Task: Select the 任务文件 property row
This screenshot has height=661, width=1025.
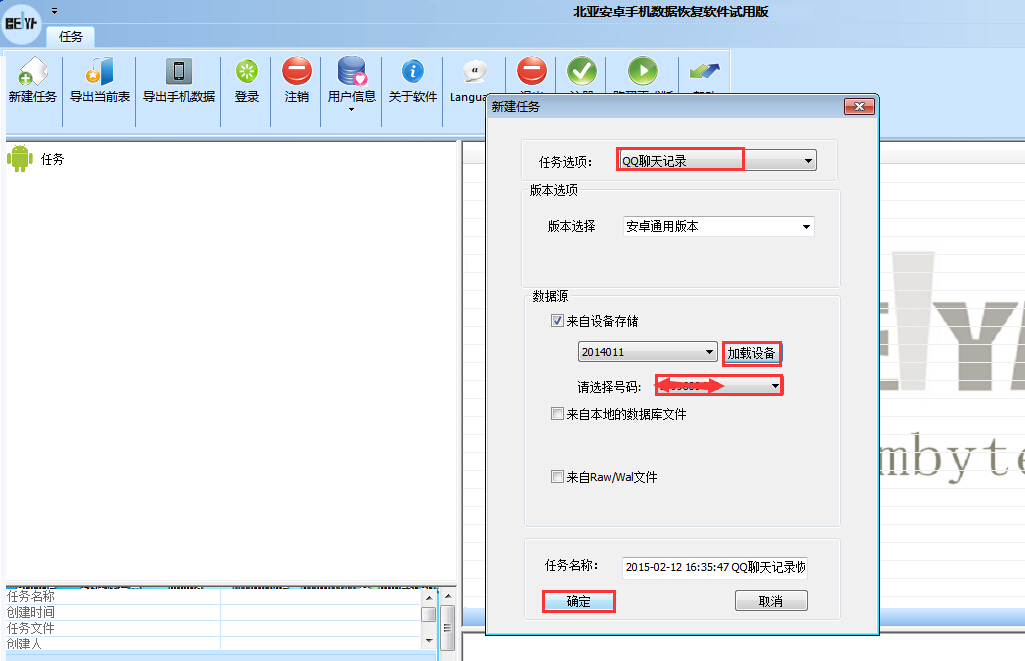Action: tap(213, 628)
